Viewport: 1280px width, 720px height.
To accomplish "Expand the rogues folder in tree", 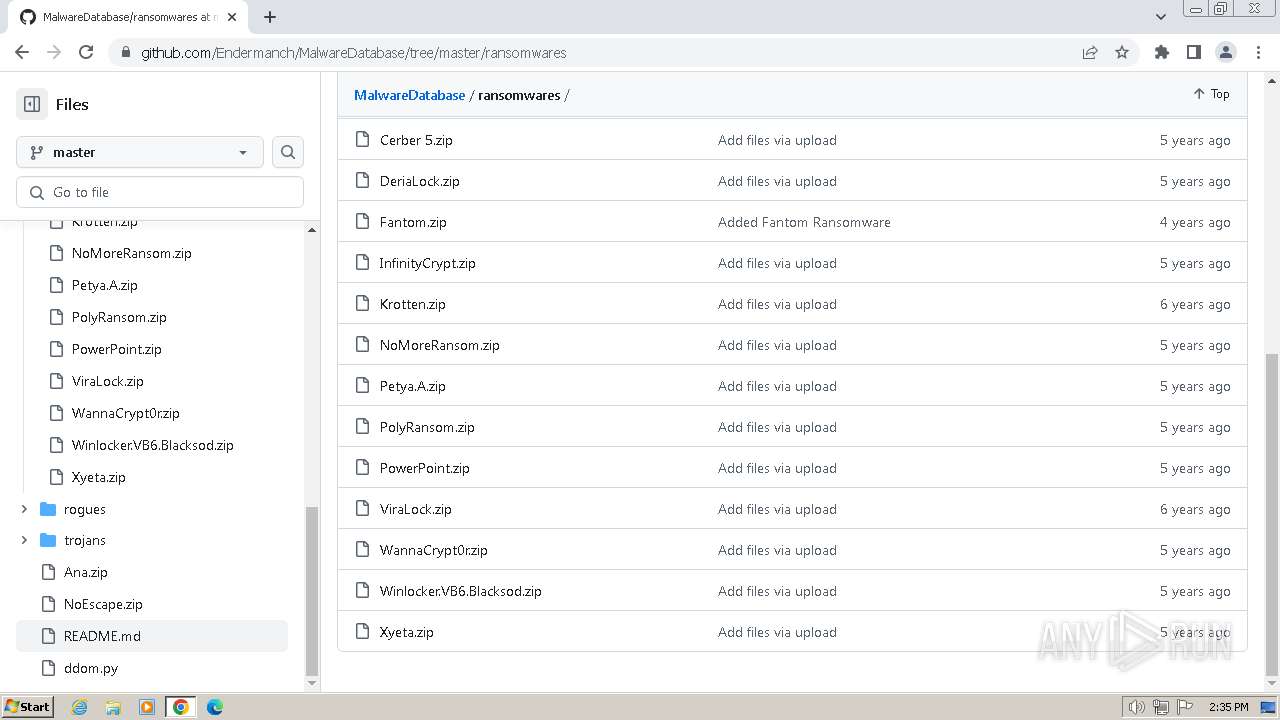I will click(24, 509).
